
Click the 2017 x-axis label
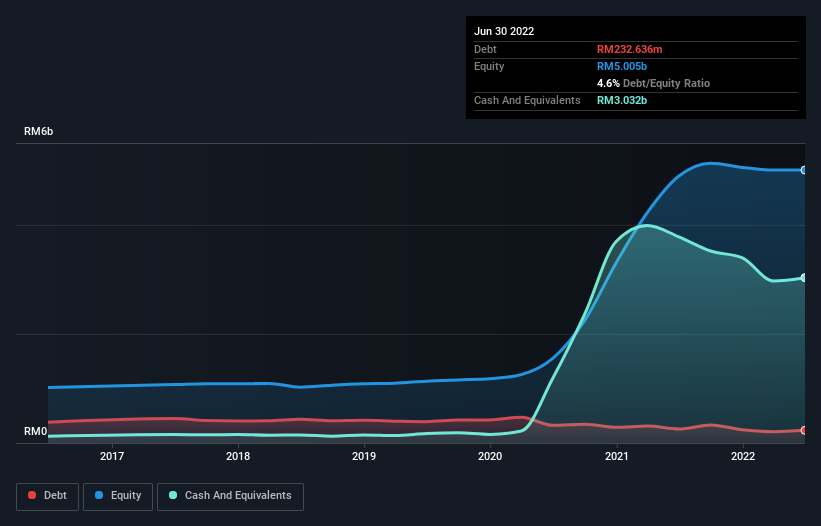[x=112, y=456]
